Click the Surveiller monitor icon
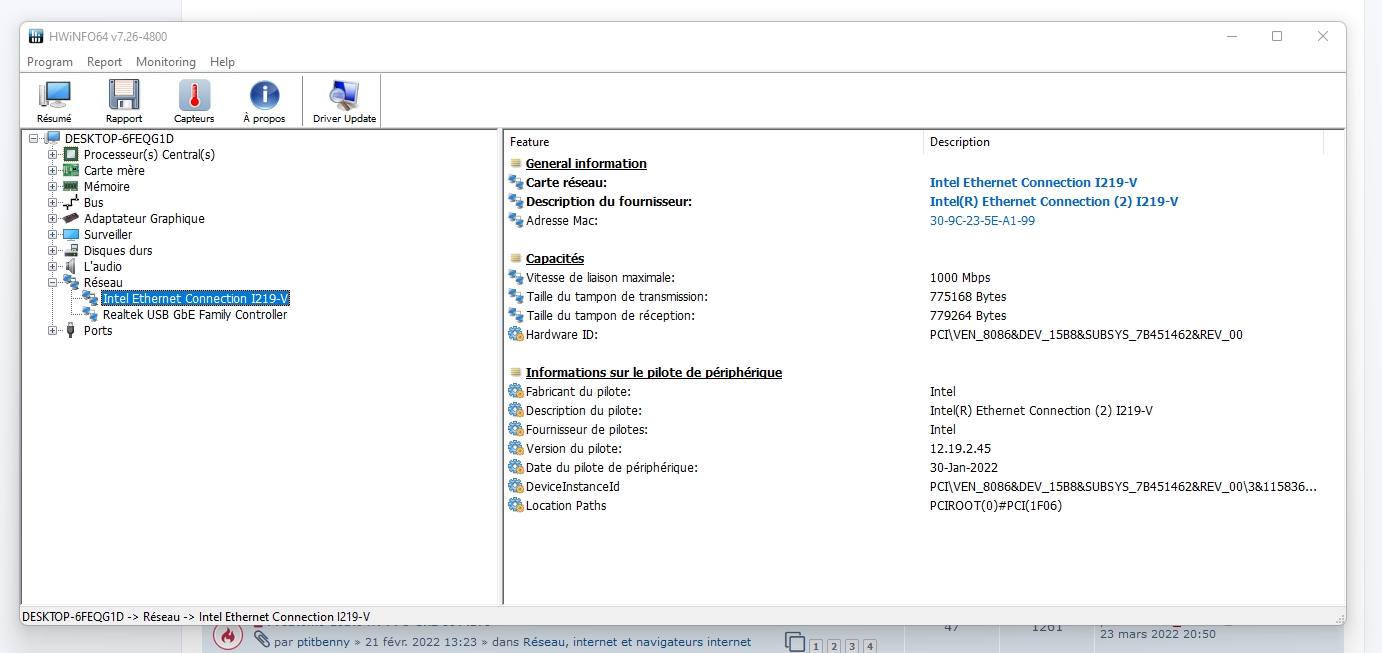 click(71, 235)
